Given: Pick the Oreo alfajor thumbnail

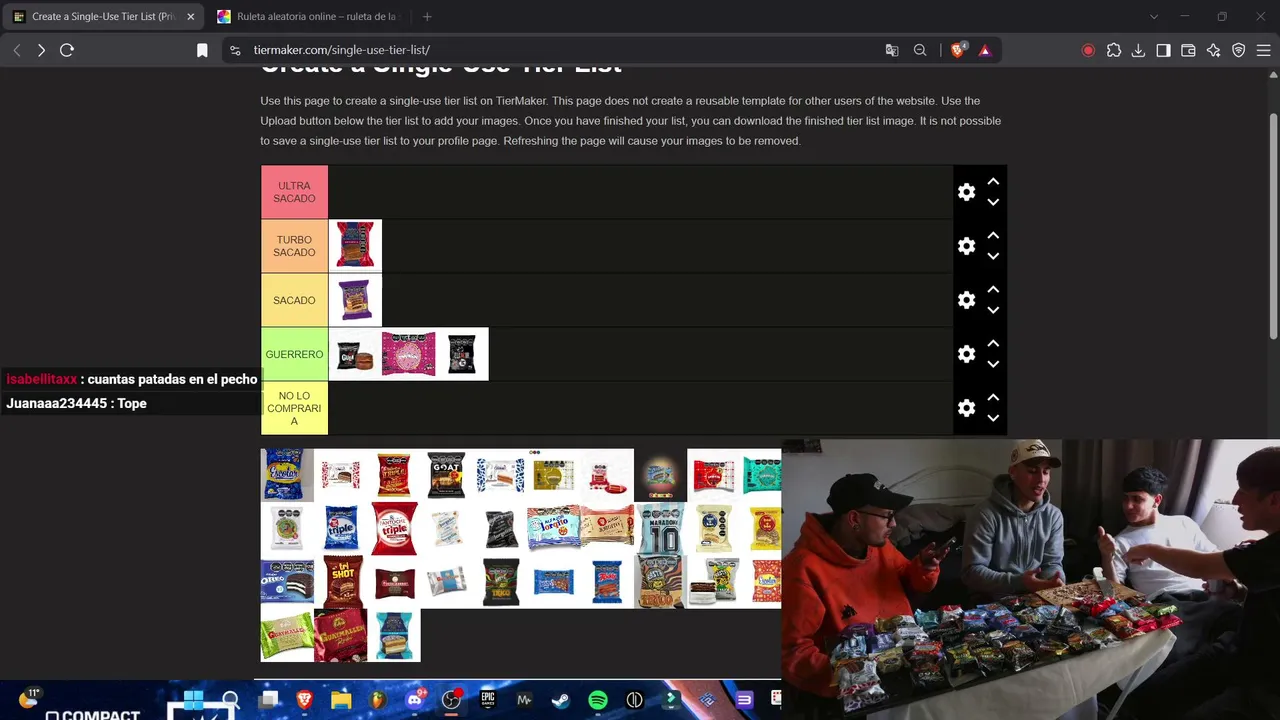Looking at the screenshot, I should [x=287, y=582].
